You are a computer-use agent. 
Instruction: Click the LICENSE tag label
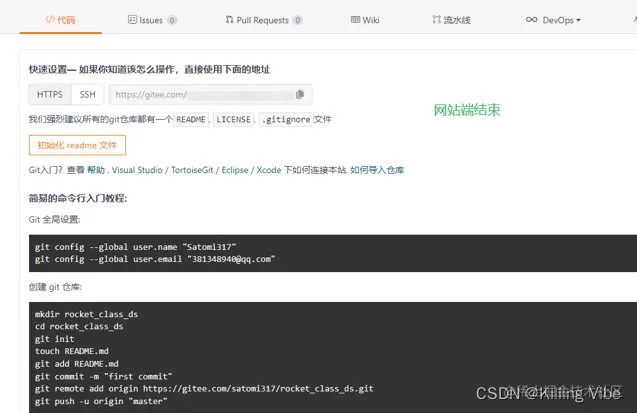point(233,119)
